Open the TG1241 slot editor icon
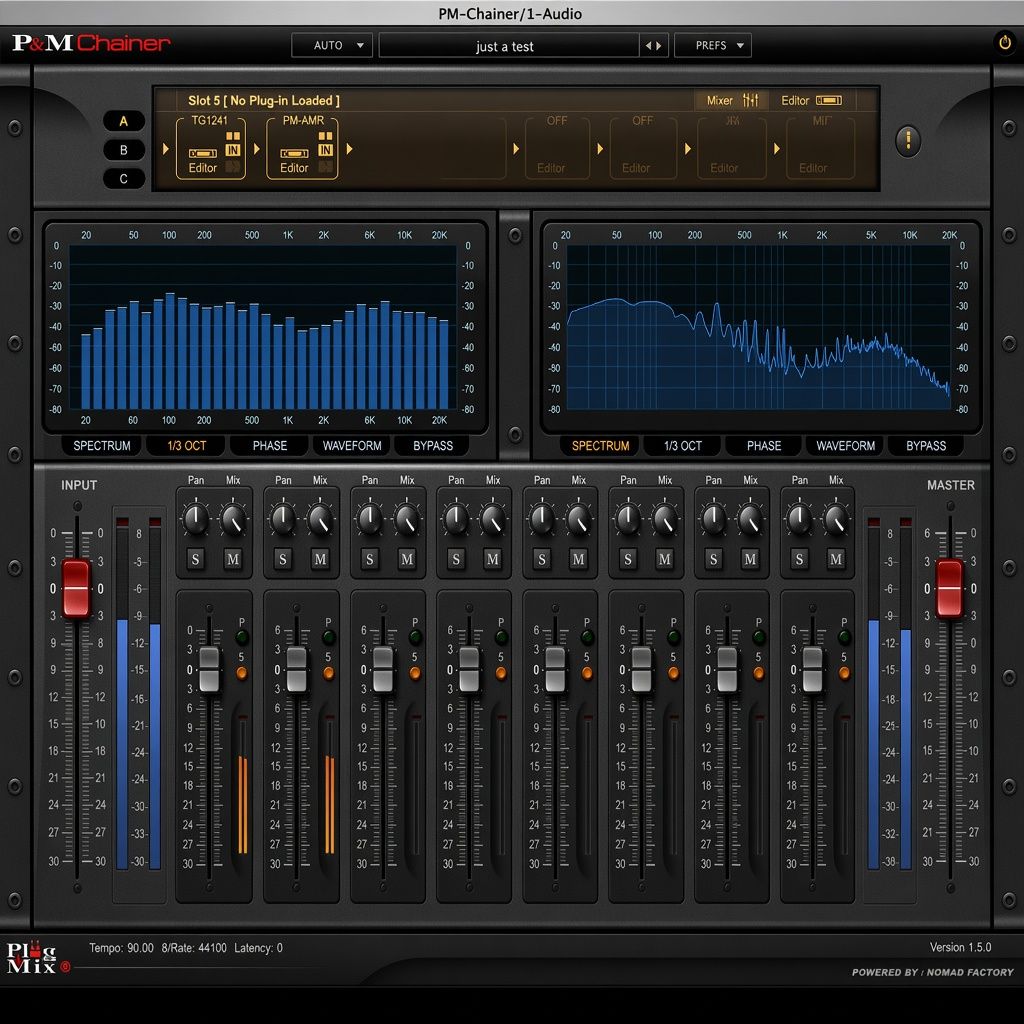The image size is (1024, 1024). 202,153
